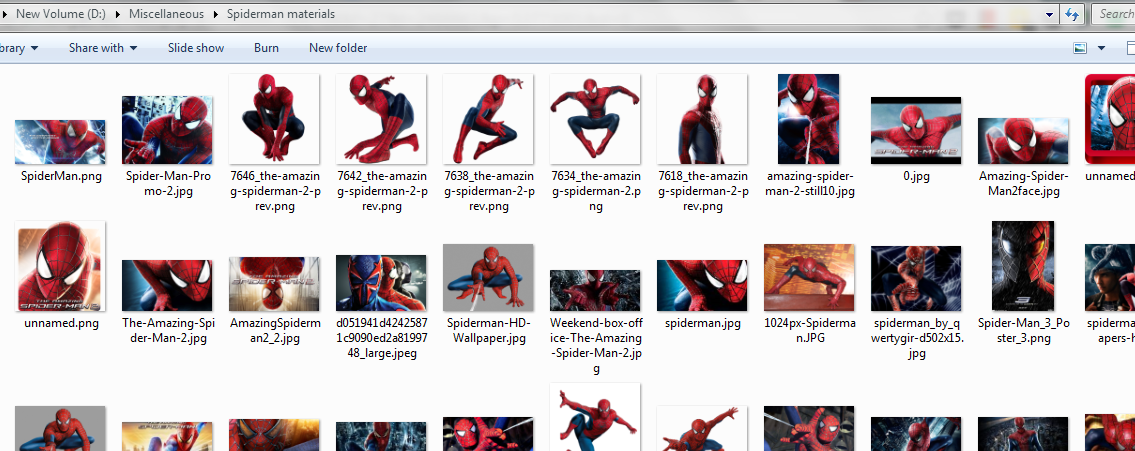Select the spiderman.jpg thumbnail
Screen dimensions: 1135x451
pyautogui.click(x=702, y=286)
